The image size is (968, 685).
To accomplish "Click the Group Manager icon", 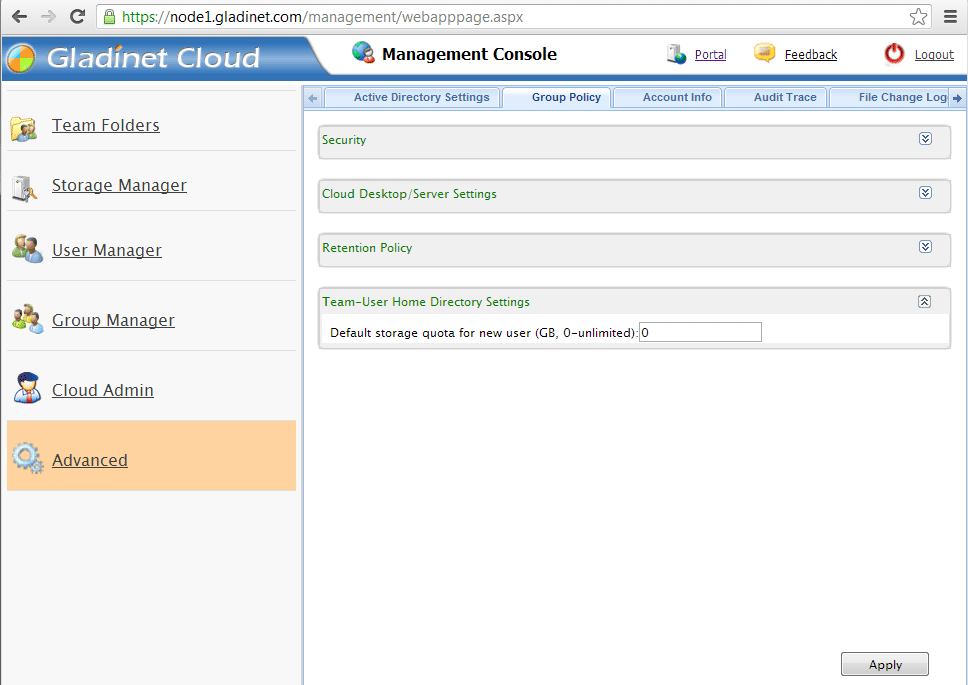I will [x=27, y=318].
